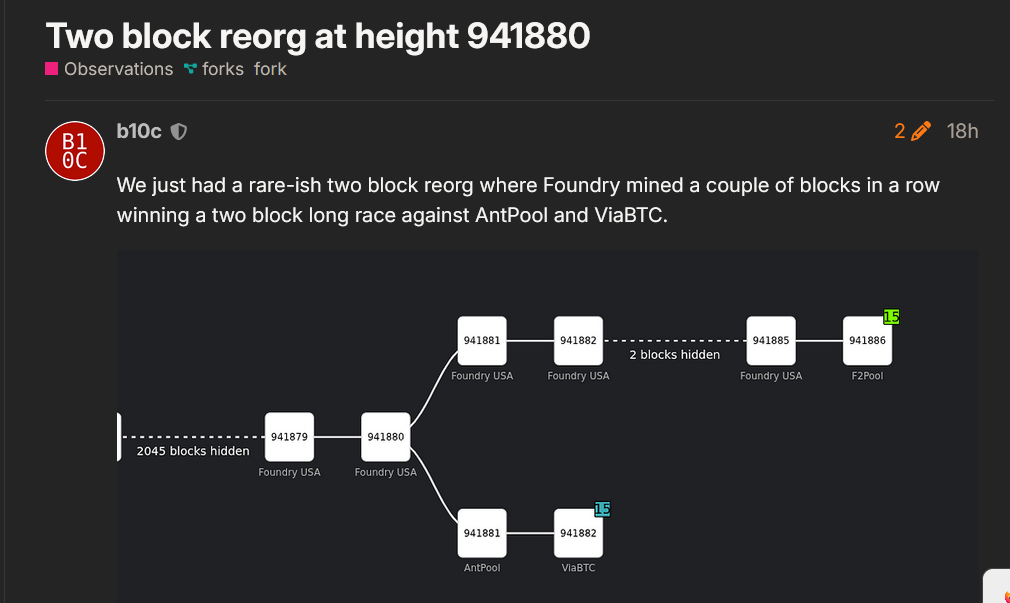The height and width of the screenshot is (603, 1010).
Task: Click the fork icon beside the forks tag
Action: [x=189, y=69]
